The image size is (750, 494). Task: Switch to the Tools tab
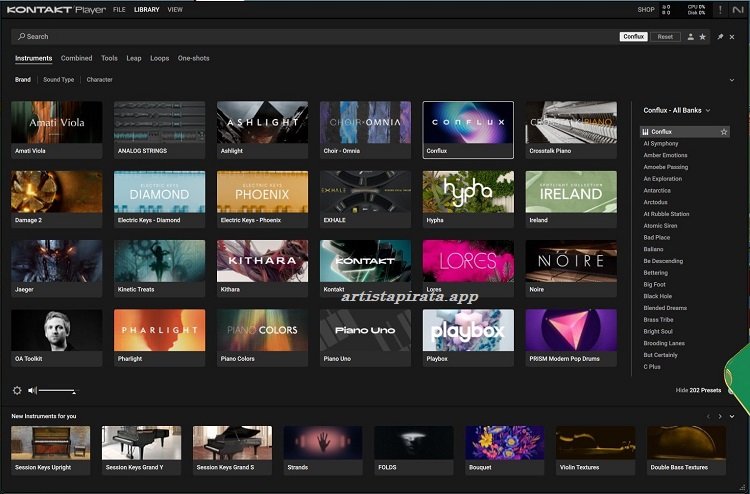(x=109, y=58)
